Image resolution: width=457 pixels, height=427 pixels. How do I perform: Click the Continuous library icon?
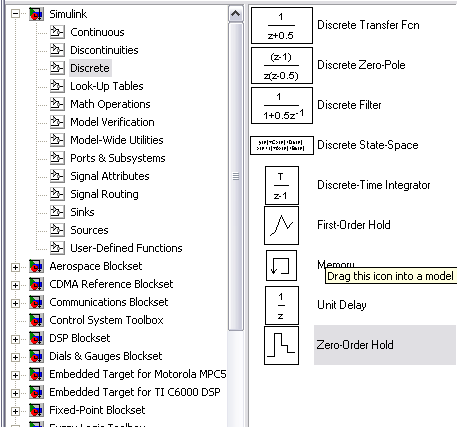point(57,32)
